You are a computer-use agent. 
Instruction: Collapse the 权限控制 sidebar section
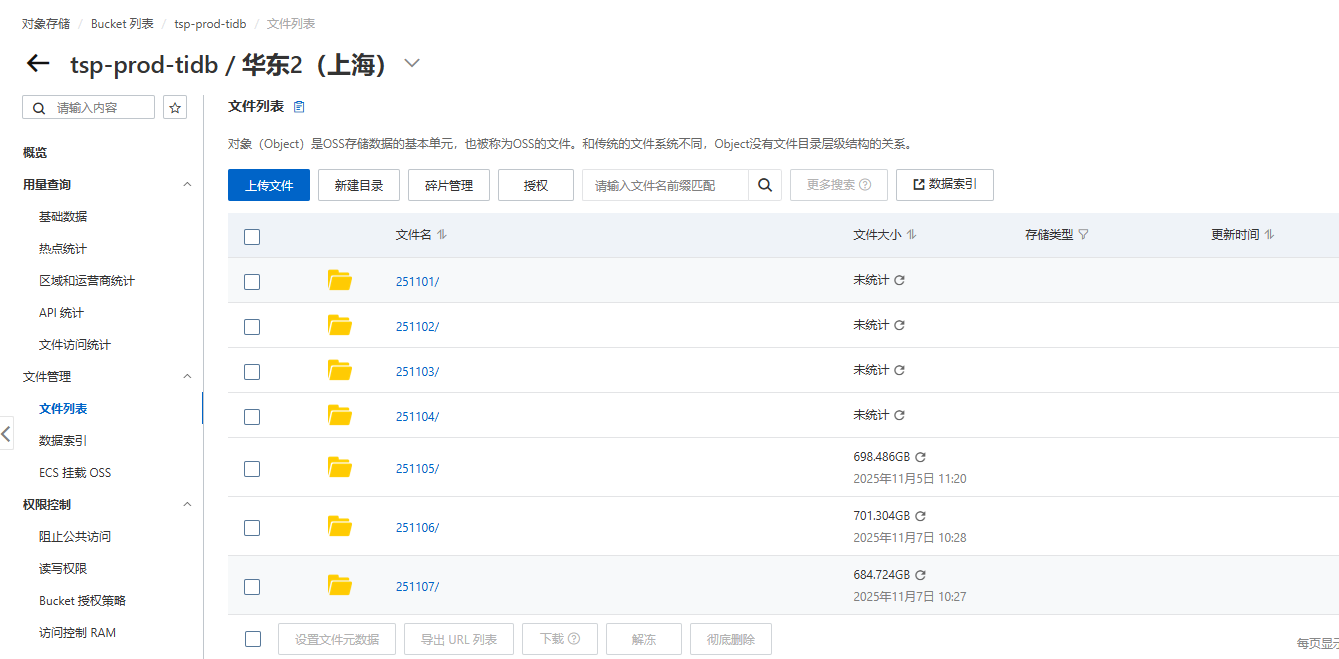pos(186,505)
